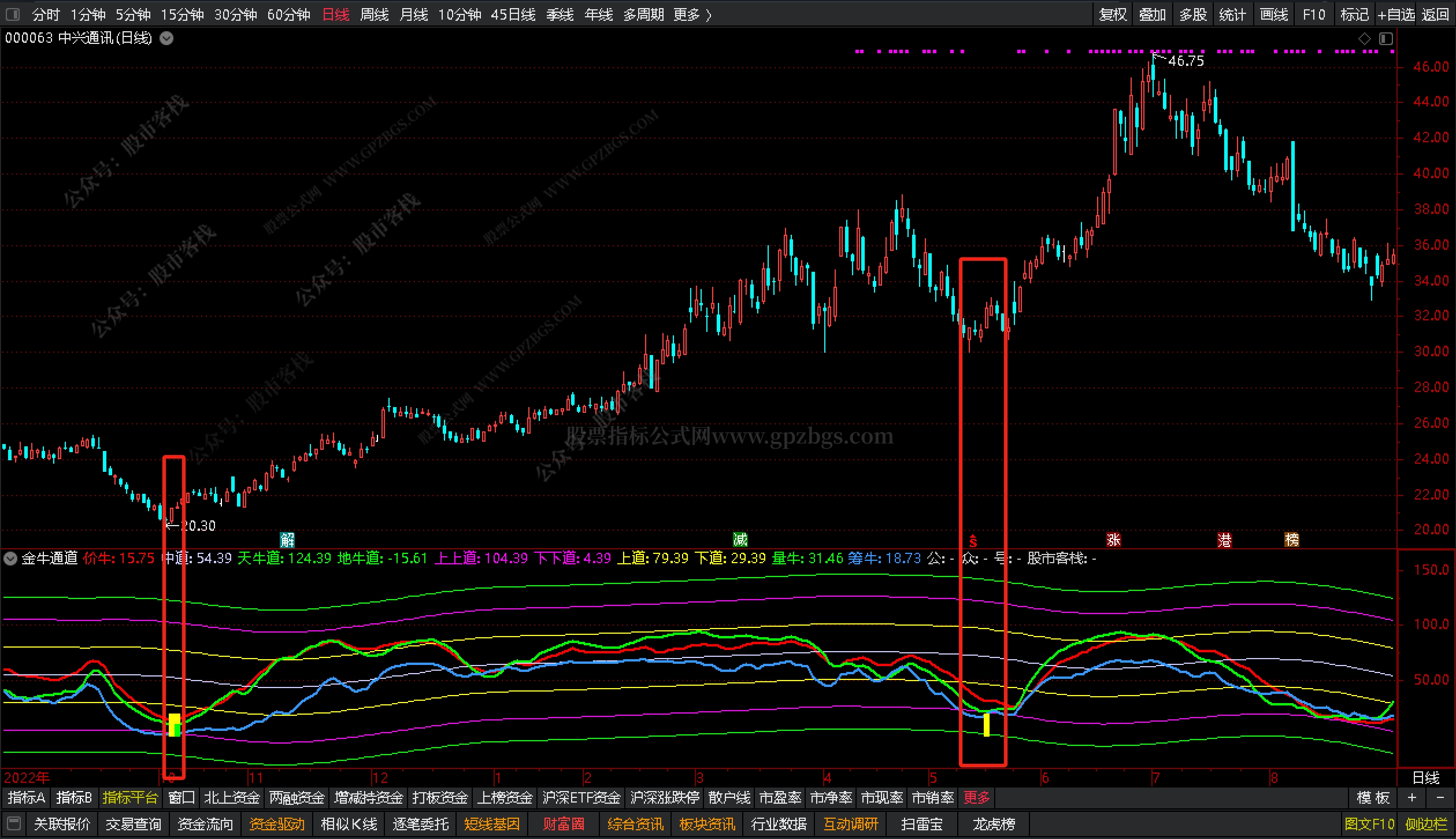Select the 60分钟 period
The image size is (1456, 839).
point(289,14)
